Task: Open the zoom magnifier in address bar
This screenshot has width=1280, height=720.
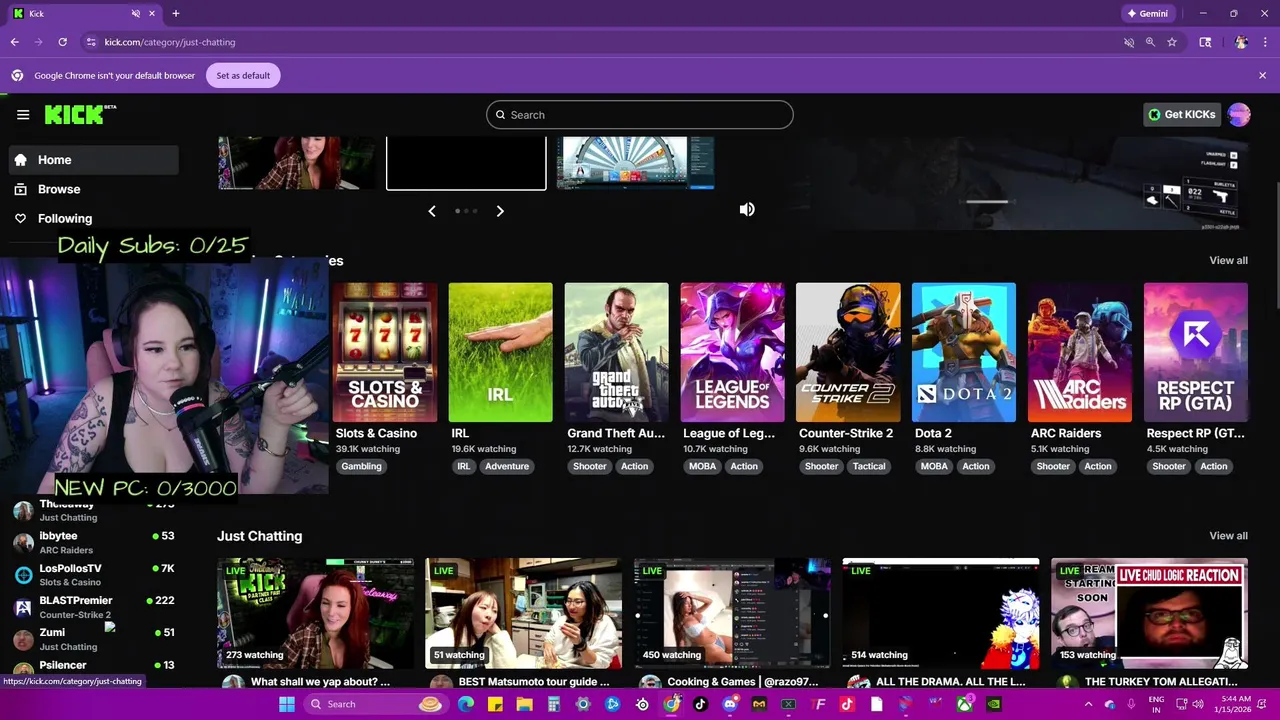Action: pyautogui.click(x=1150, y=42)
